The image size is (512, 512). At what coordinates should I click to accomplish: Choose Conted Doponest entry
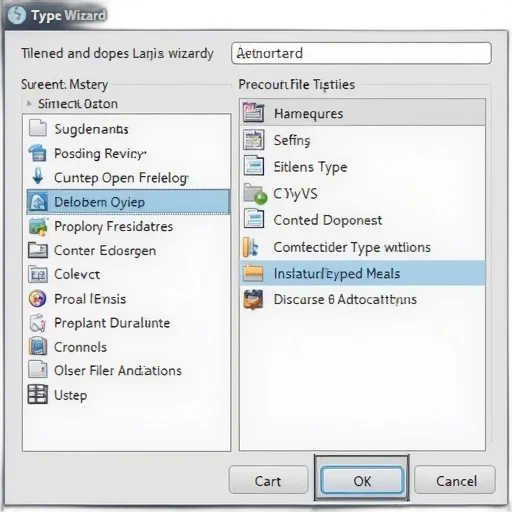pos(362,220)
